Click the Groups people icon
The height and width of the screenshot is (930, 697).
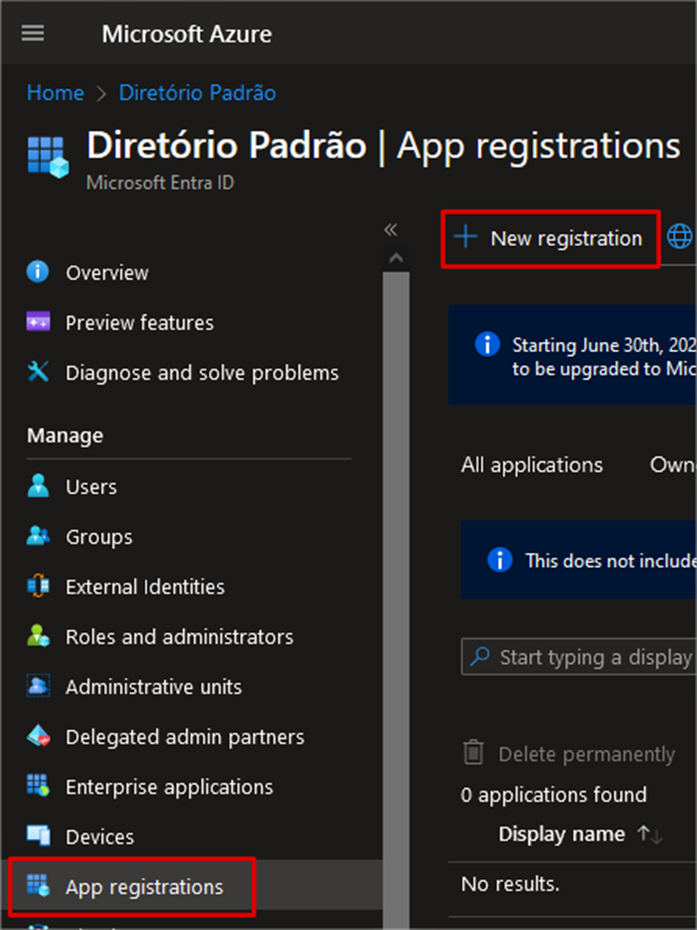click(38, 536)
